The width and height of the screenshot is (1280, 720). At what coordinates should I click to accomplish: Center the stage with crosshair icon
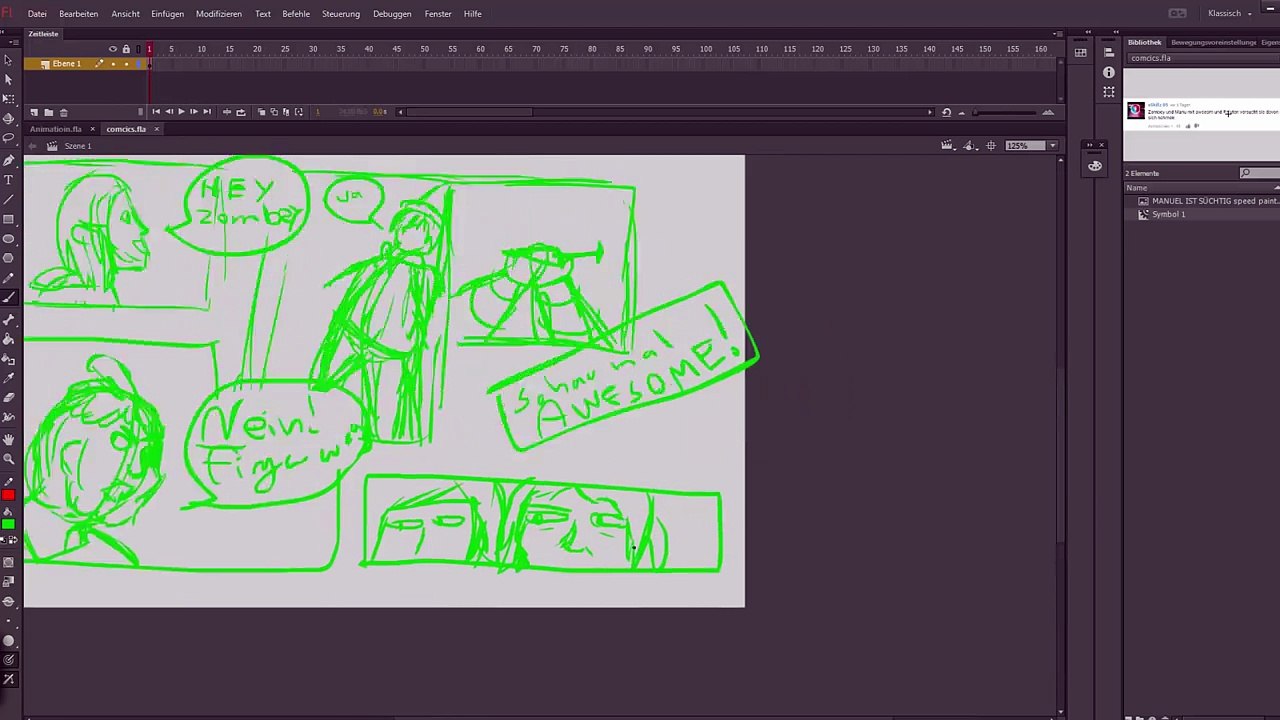pos(991,146)
